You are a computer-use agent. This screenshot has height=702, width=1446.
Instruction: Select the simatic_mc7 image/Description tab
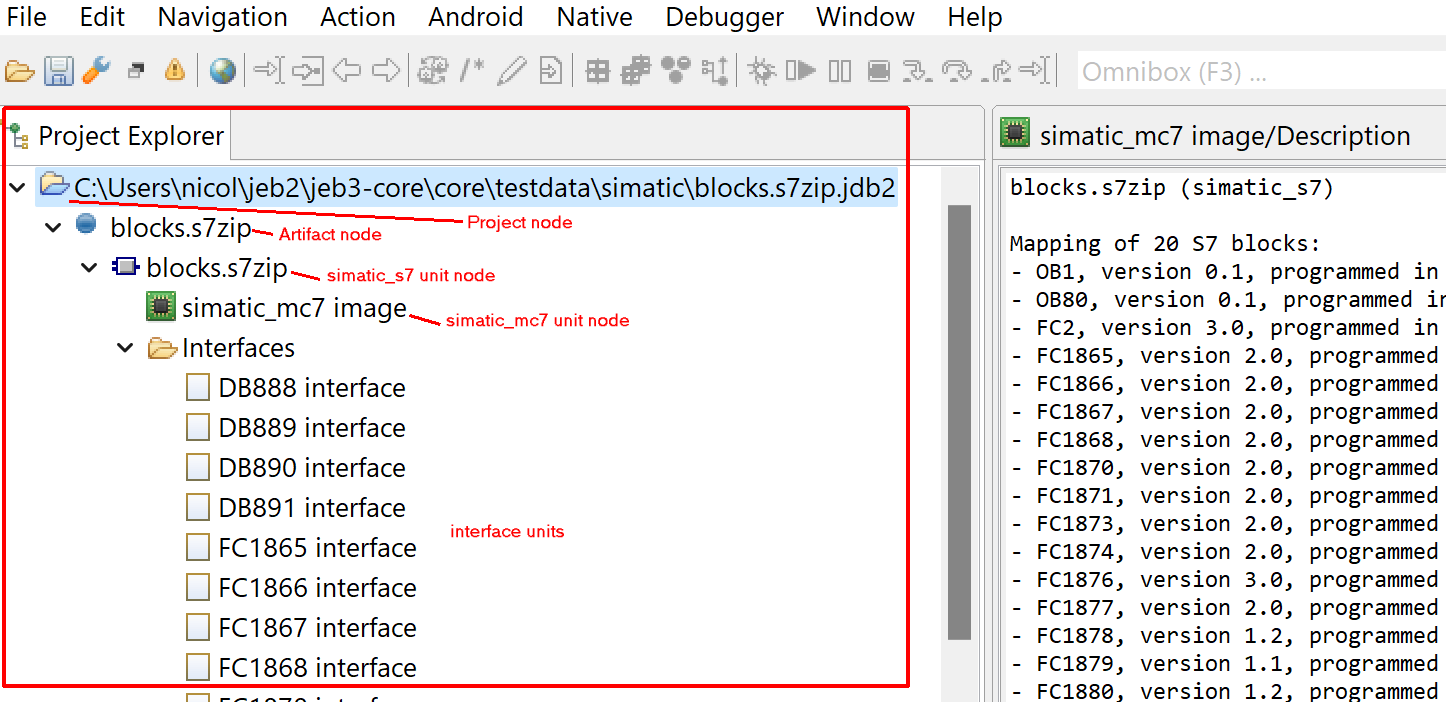click(1206, 136)
